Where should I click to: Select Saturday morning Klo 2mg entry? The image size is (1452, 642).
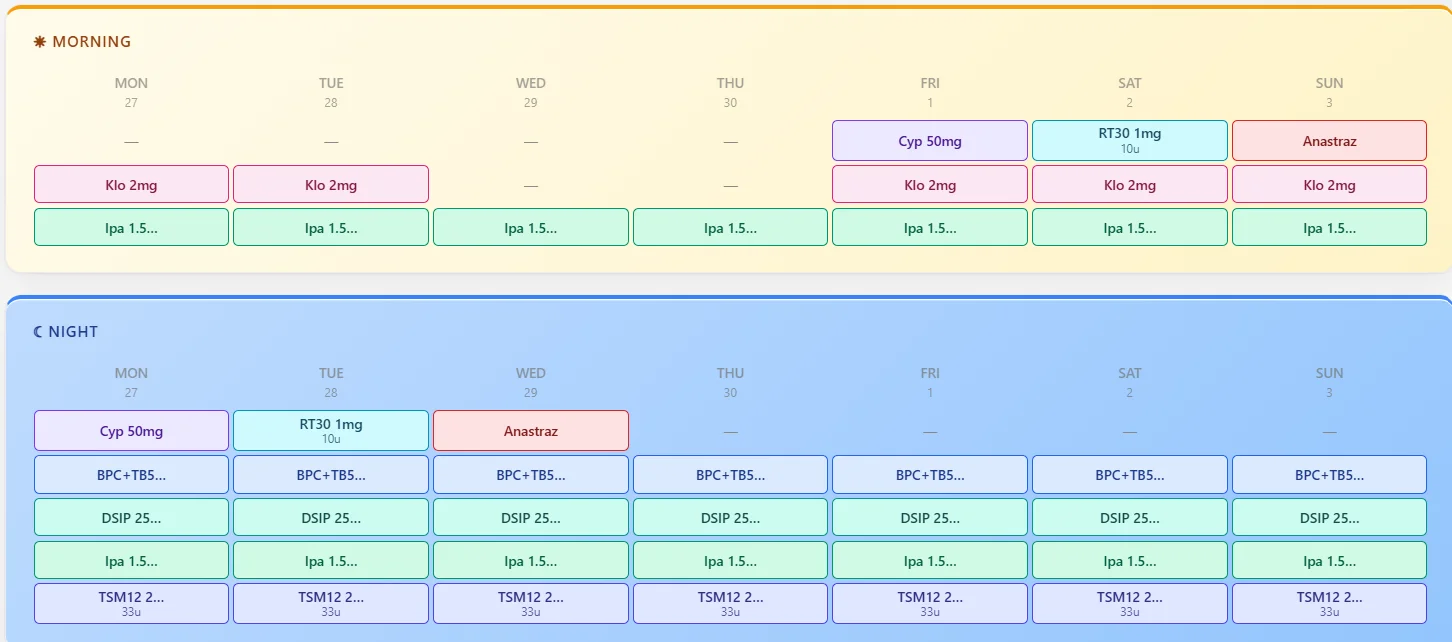(x=1130, y=185)
